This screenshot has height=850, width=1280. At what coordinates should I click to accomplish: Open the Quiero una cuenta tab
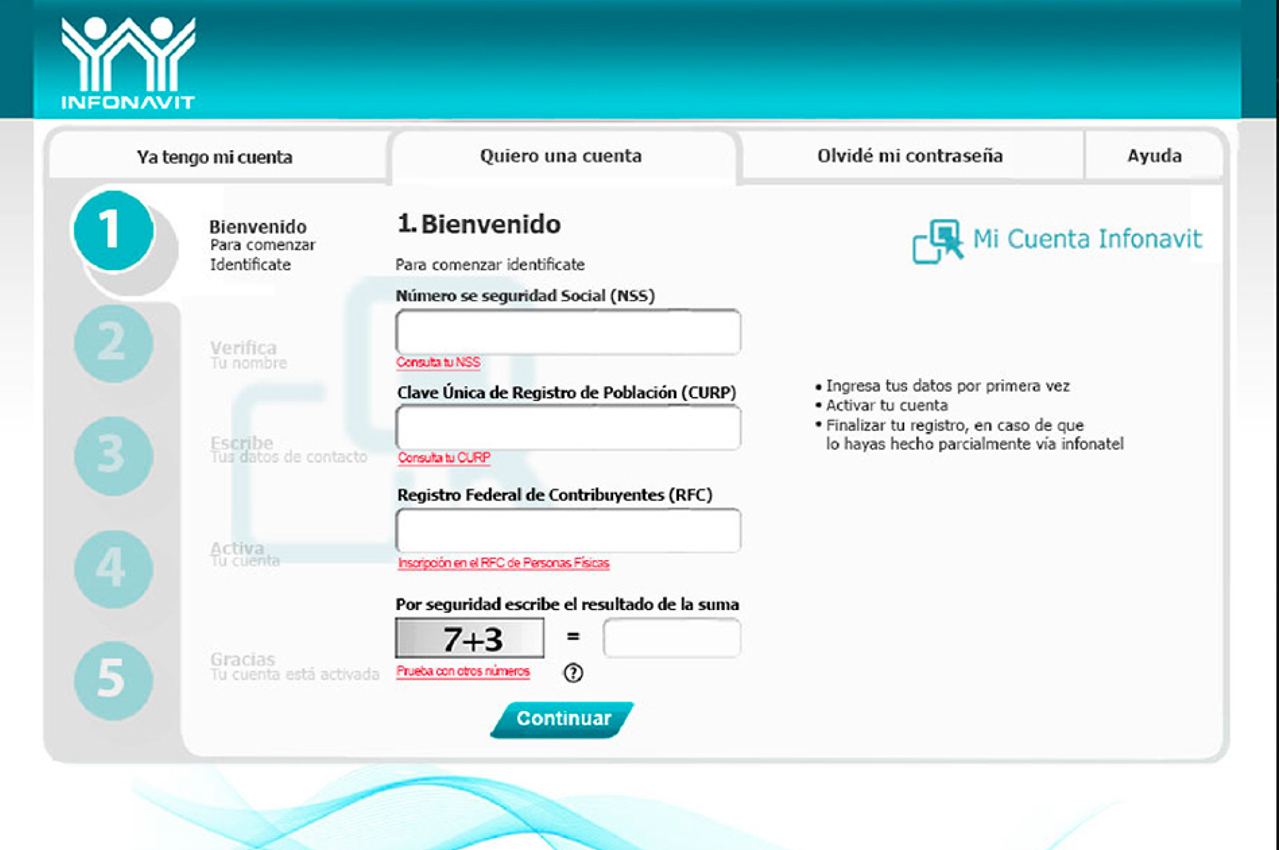pyautogui.click(x=561, y=156)
